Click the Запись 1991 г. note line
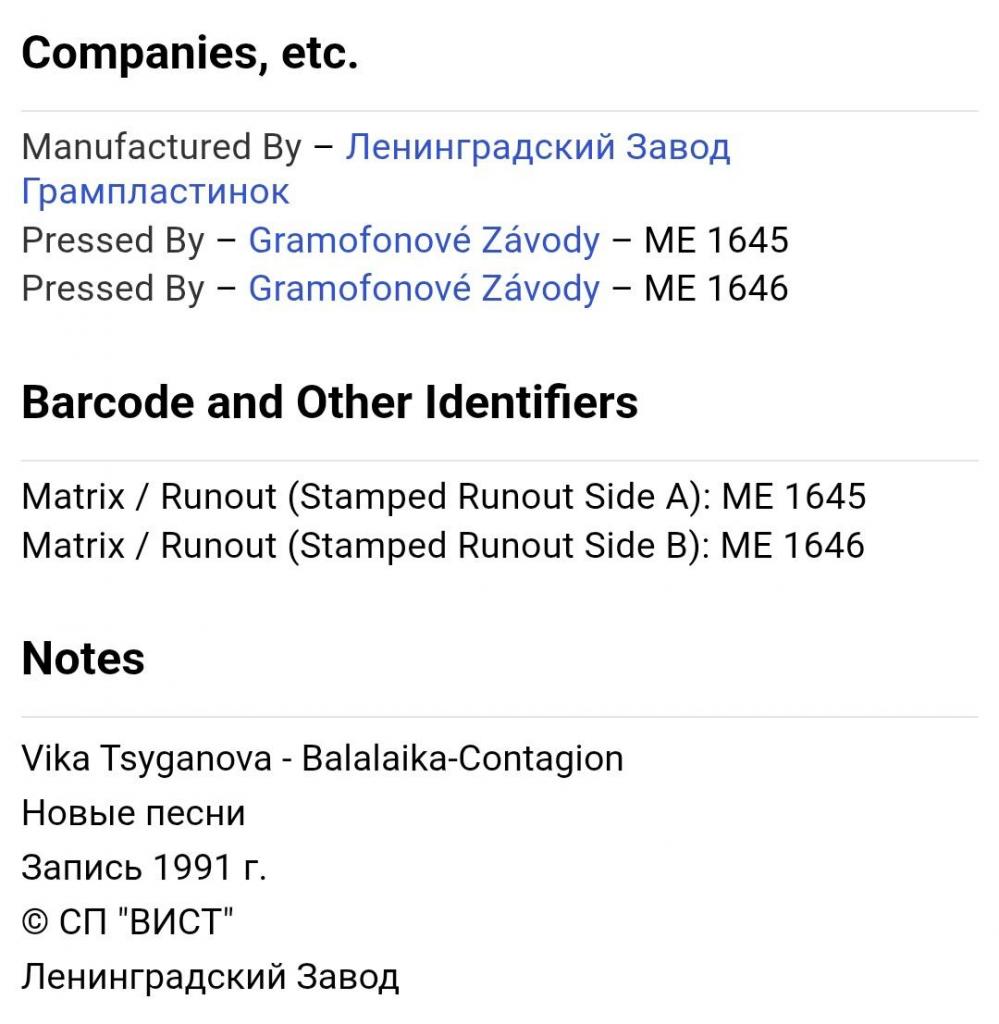The height and width of the screenshot is (1024, 999). click(144, 867)
